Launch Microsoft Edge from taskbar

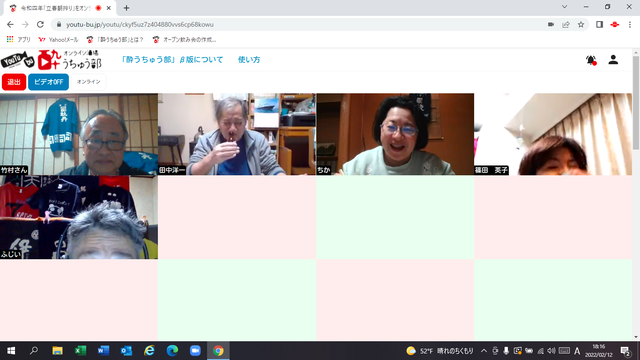172,351
